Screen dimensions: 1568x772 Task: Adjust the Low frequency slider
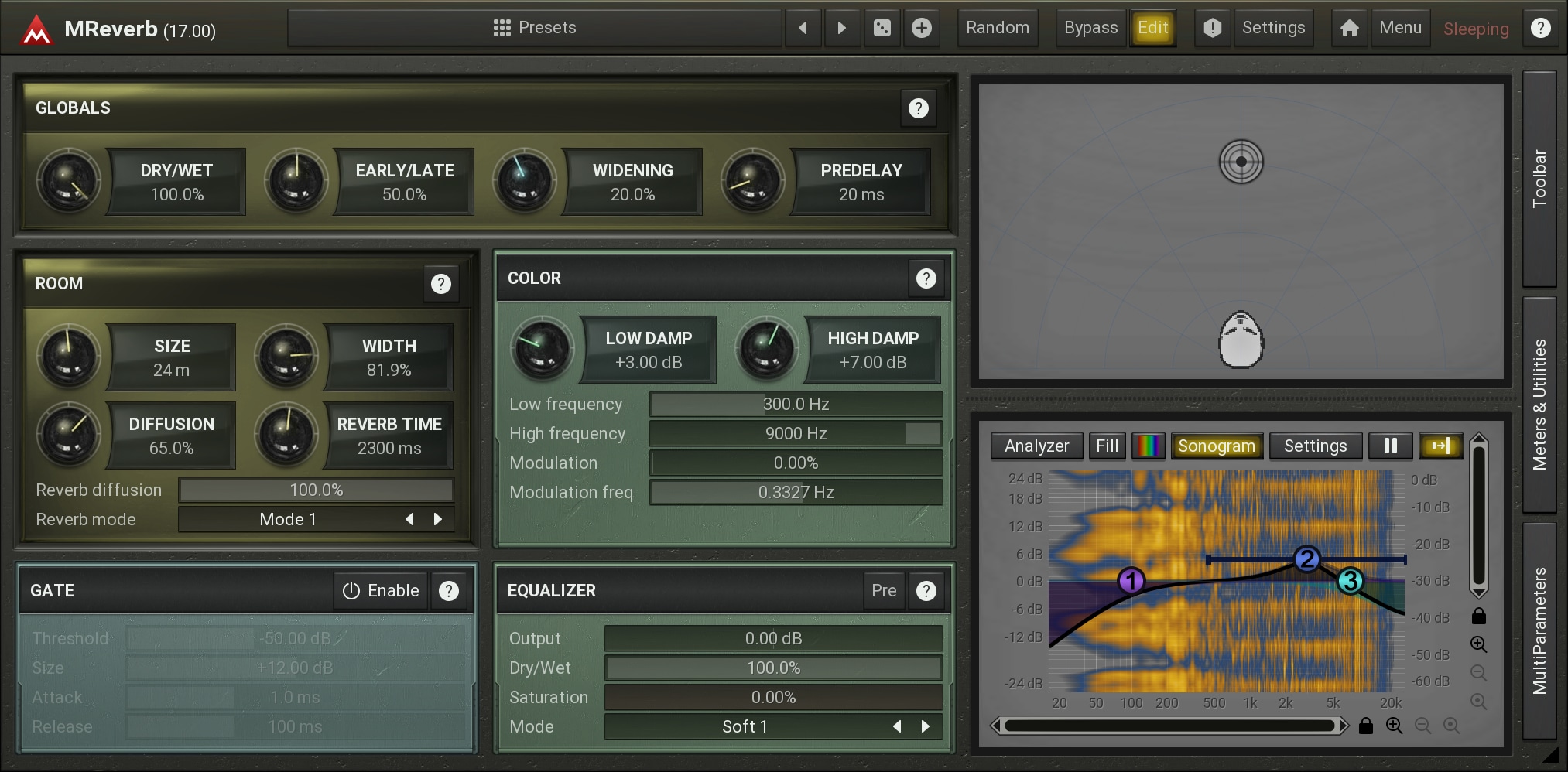[795, 405]
